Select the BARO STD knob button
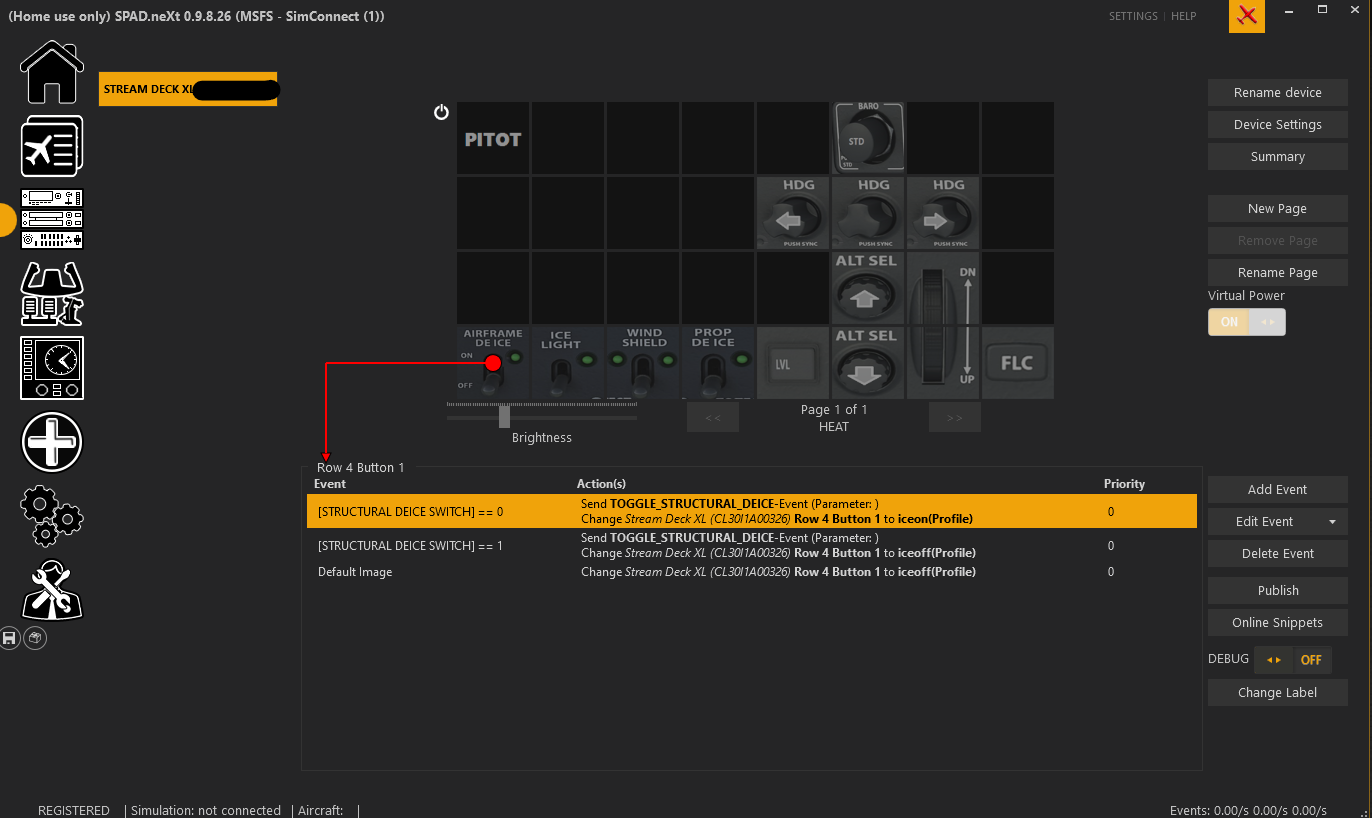 pyautogui.click(x=868, y=138)
